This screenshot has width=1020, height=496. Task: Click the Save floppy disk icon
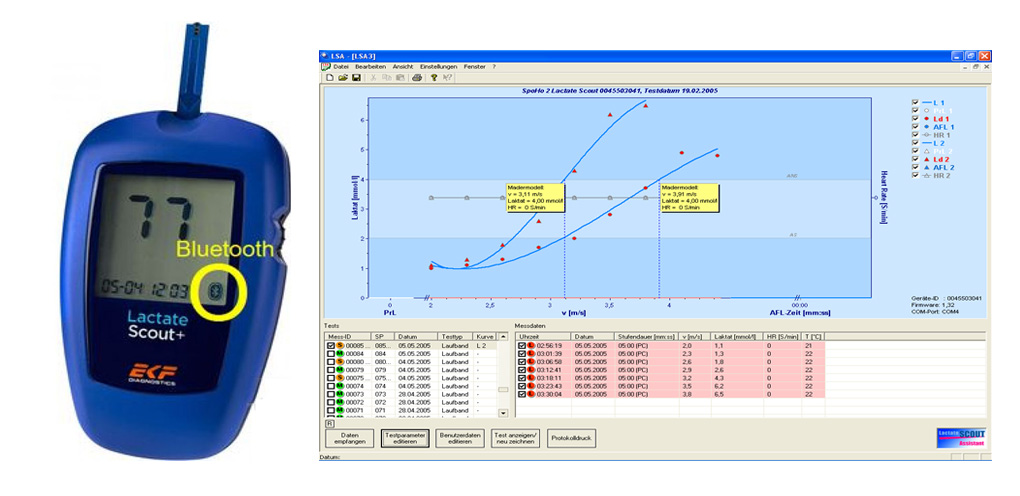356,77
